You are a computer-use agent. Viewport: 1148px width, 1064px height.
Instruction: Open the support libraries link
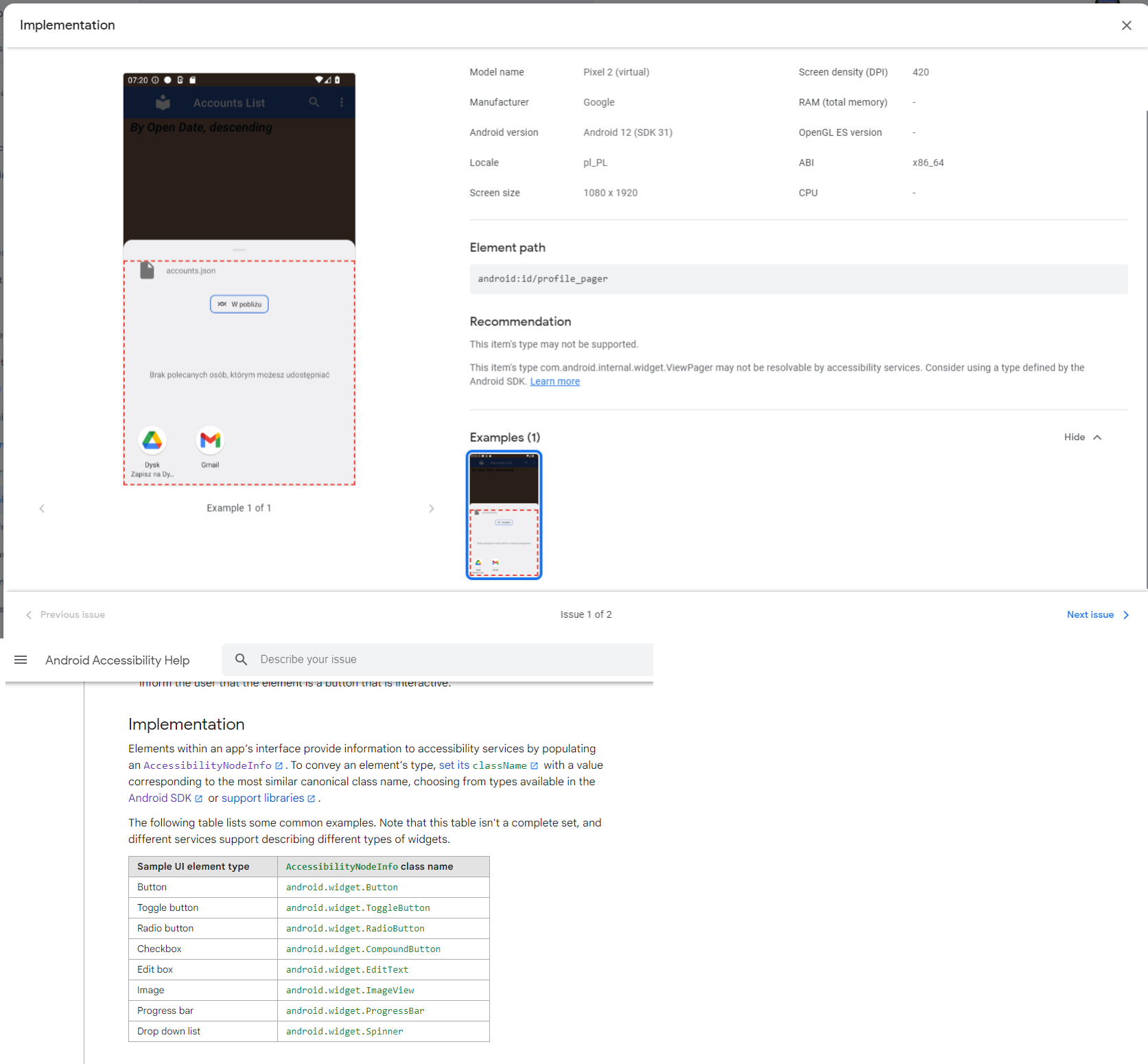pyautogui.click(x=263, y=798)
